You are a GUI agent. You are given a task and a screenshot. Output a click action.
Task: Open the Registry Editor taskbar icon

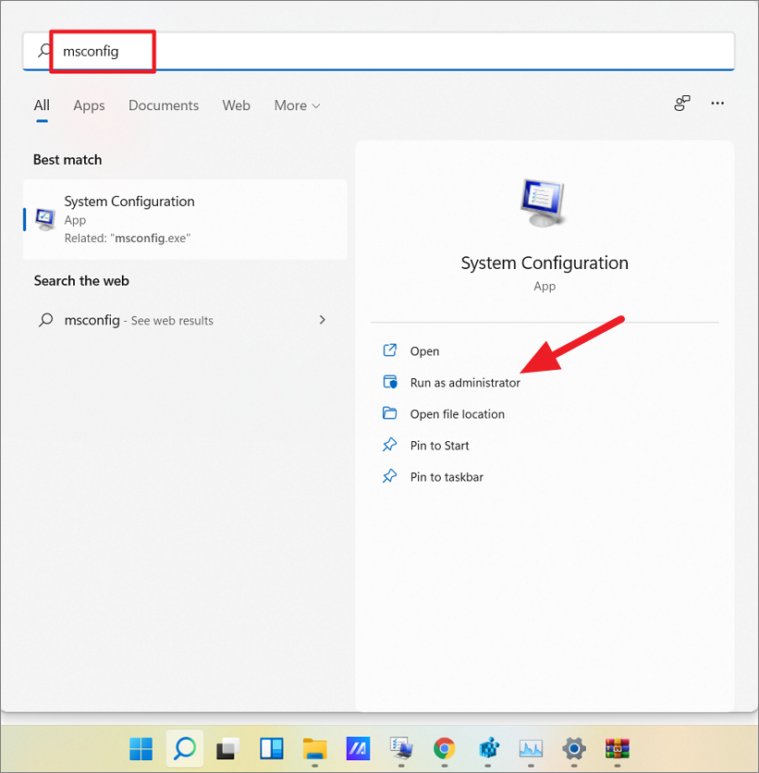pos(488,749)
